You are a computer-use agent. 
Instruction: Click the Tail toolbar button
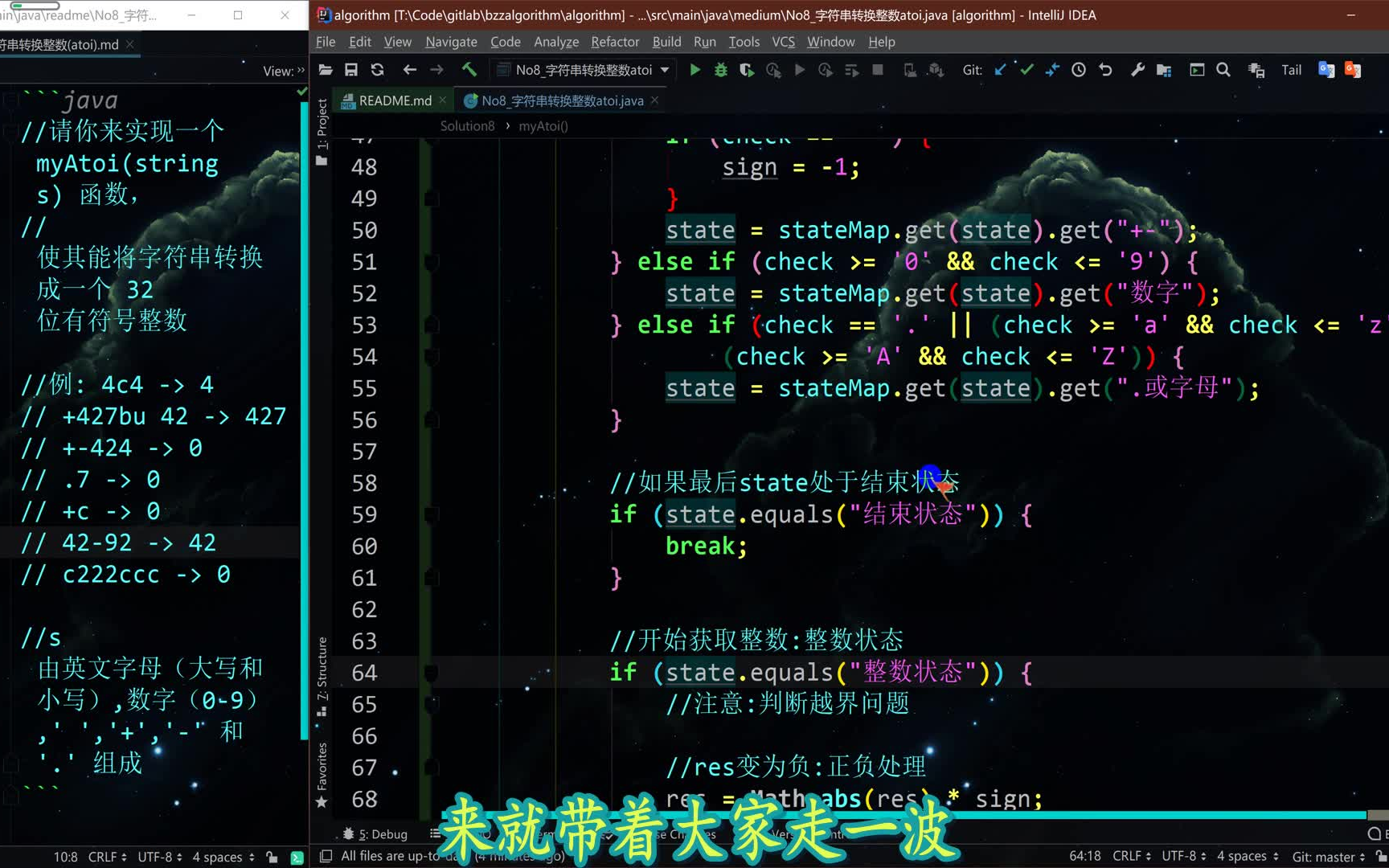pos(1291,70)
